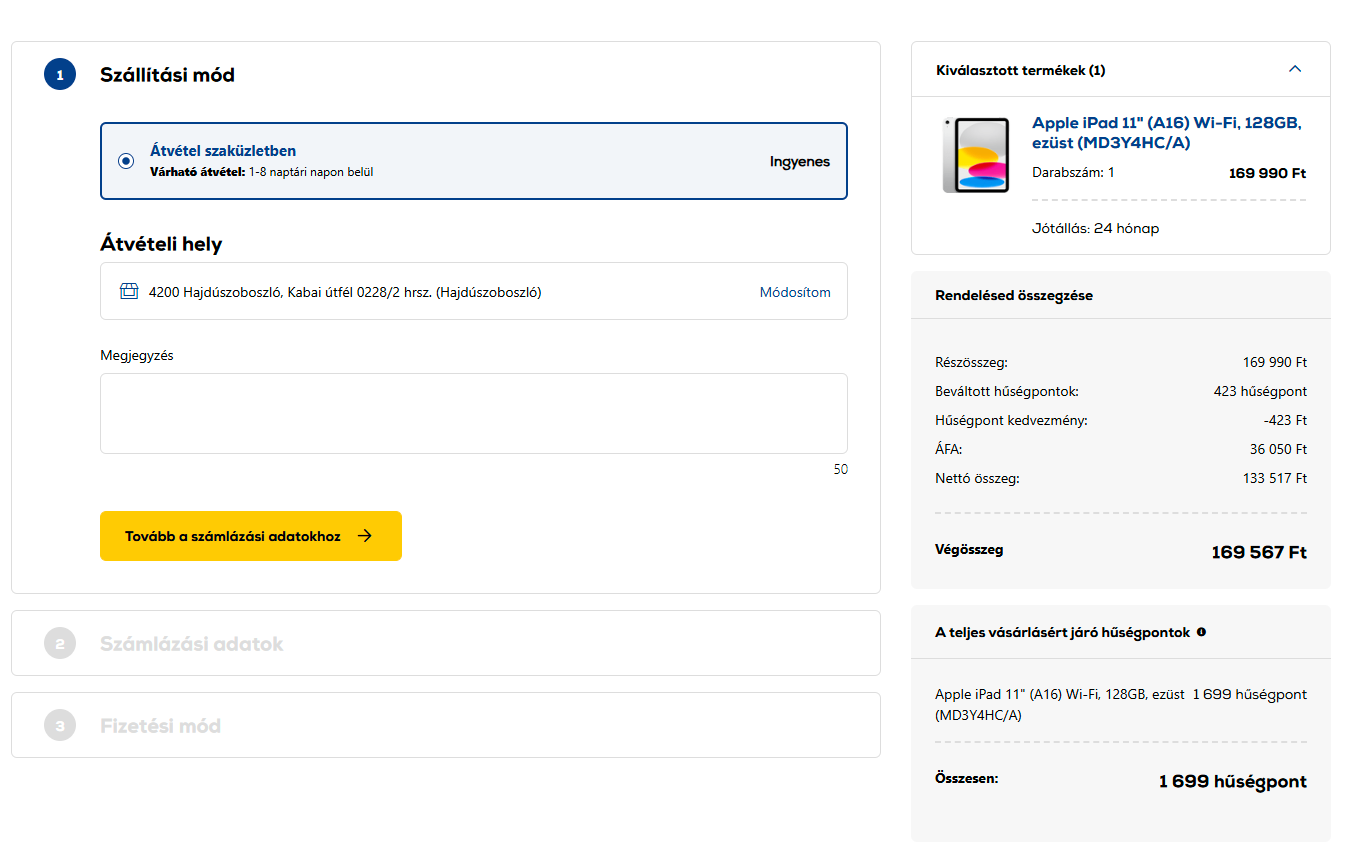
Task: Click into the Megjegyzés text area
Action: pos(474,413)
